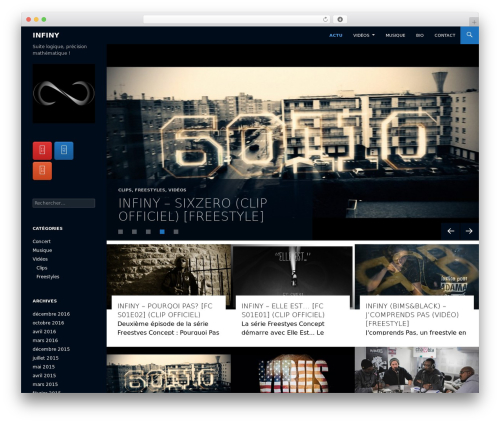Viewport: 500px width, 423px height.
Task: Click the Bims&Black post thumbnail
Action: [417, 270]
